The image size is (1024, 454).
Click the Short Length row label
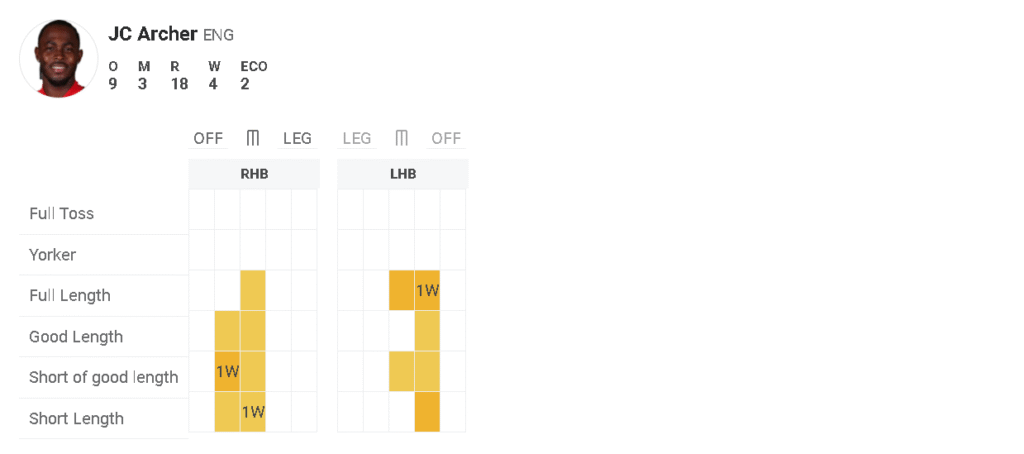[77, 418]
